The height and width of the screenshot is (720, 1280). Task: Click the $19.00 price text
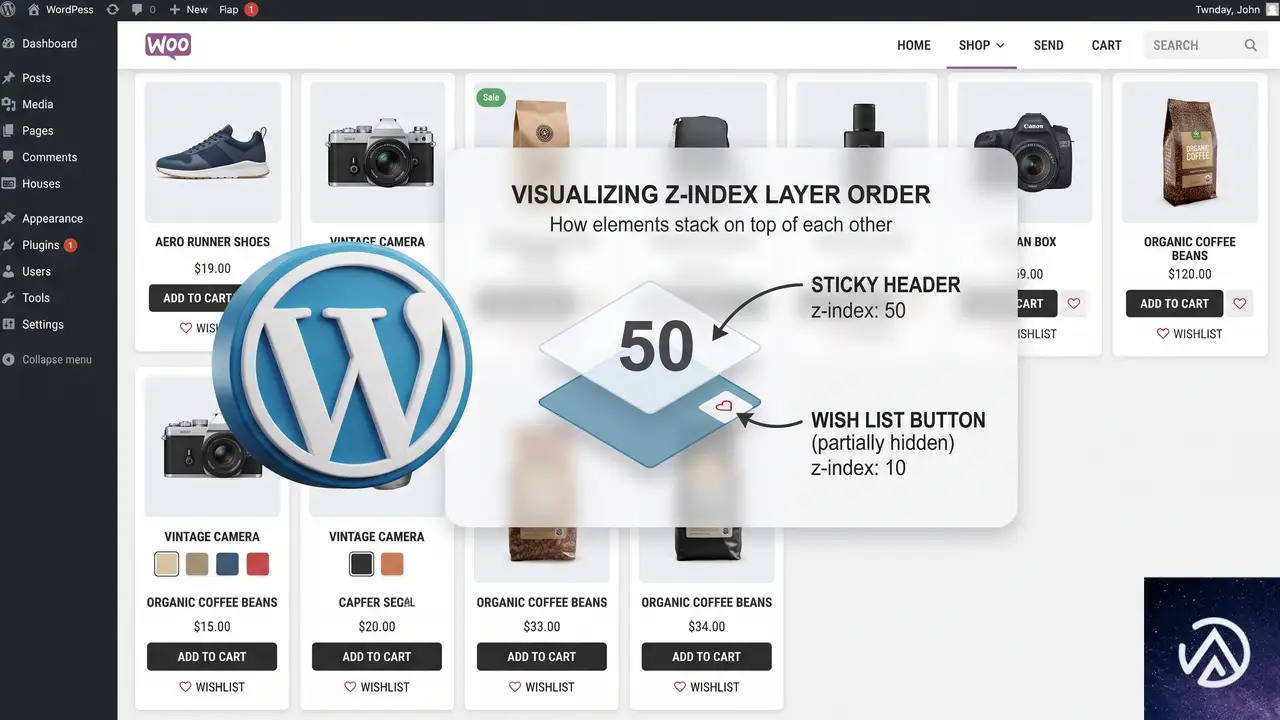(212, 269)
